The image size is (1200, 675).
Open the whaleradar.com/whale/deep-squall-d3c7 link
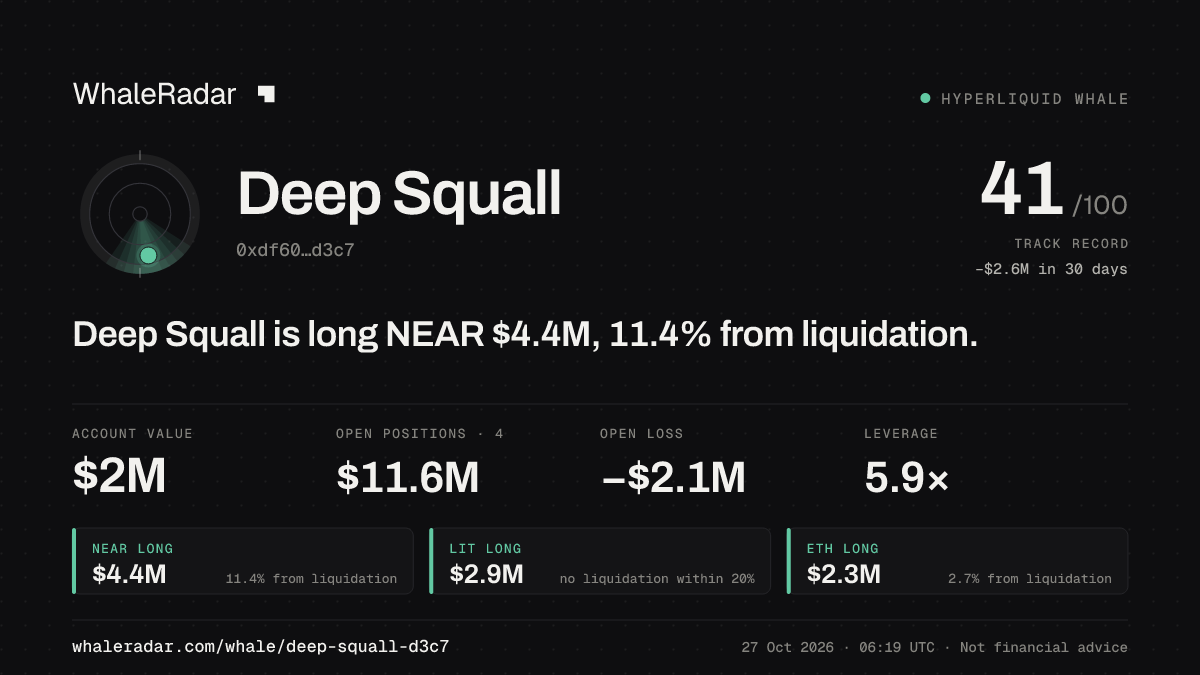[x=260, y=647]
